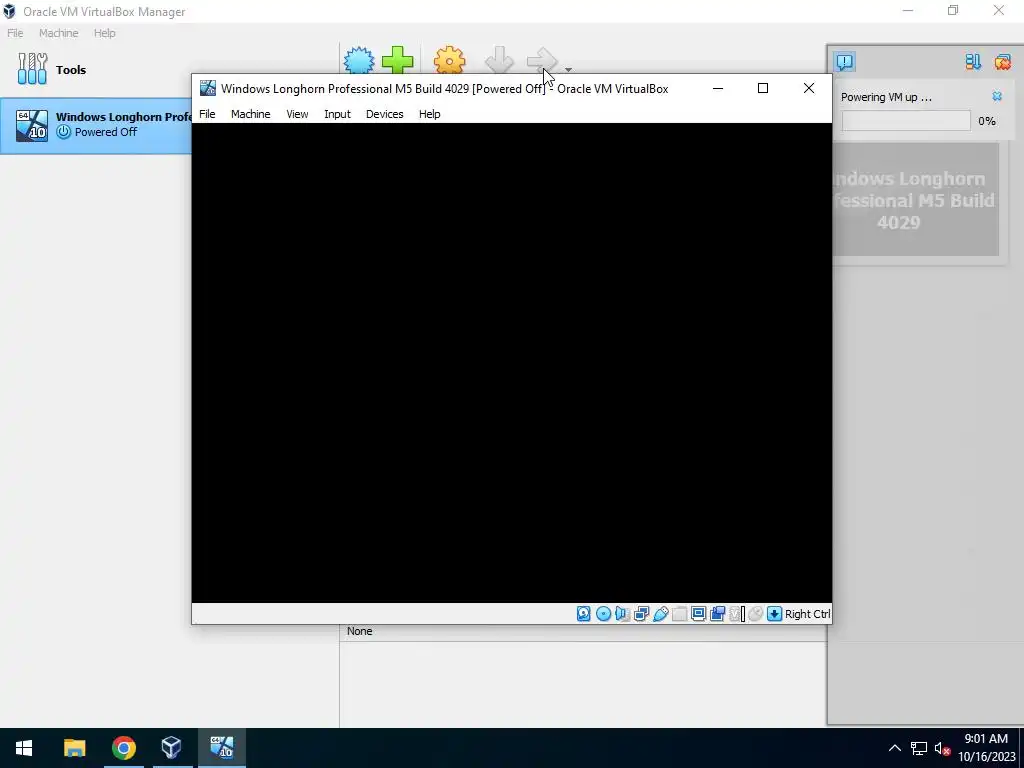Click the network adapters indicator
This screenshot has width=1024, height=768.
[641, 614]
